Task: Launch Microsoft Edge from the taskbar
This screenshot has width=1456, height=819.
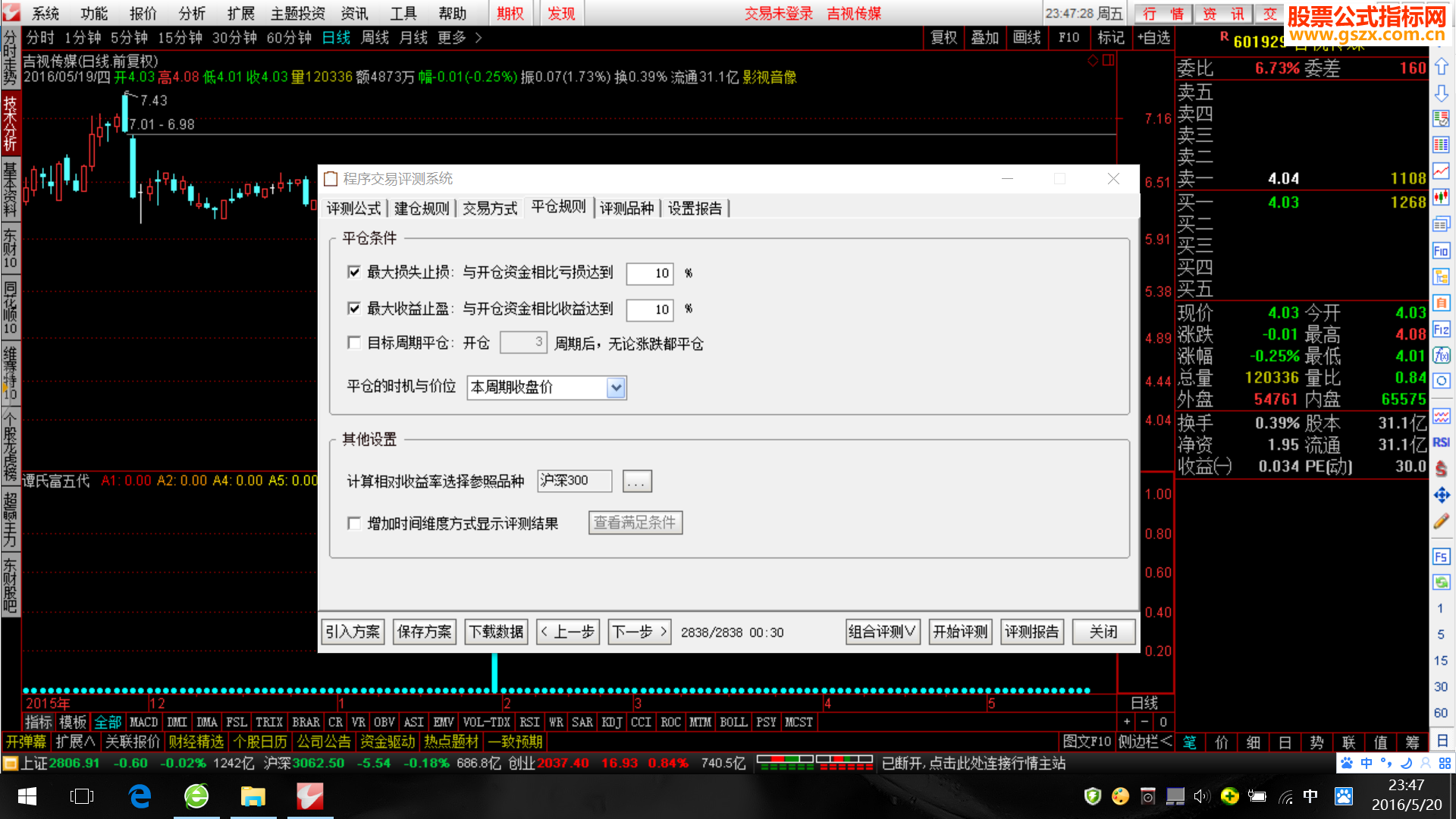Action: 140,796
